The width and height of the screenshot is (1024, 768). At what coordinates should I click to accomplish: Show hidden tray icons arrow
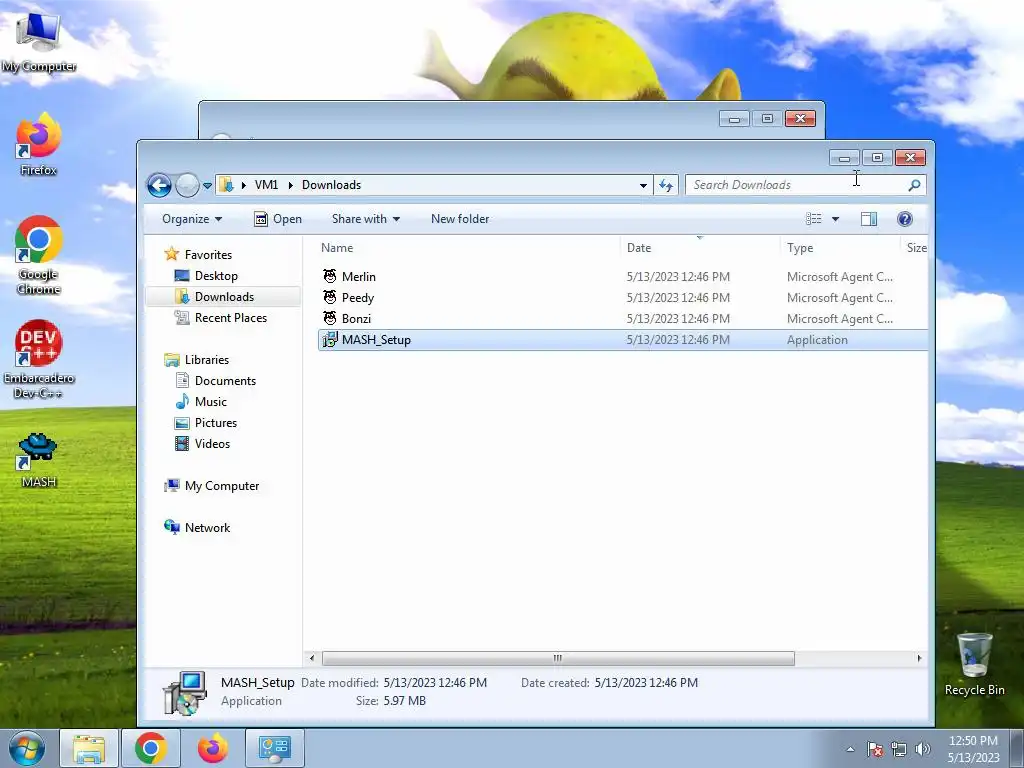850,749
